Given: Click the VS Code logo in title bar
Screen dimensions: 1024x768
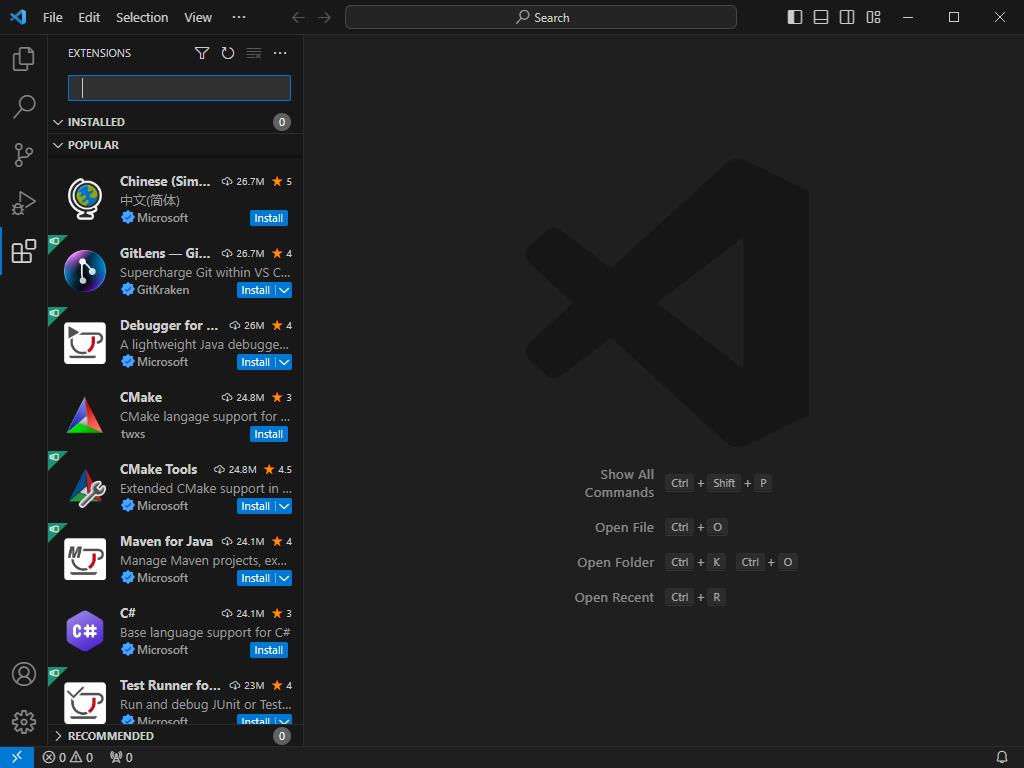Looking at the screenshot, I should pos(18,17).
